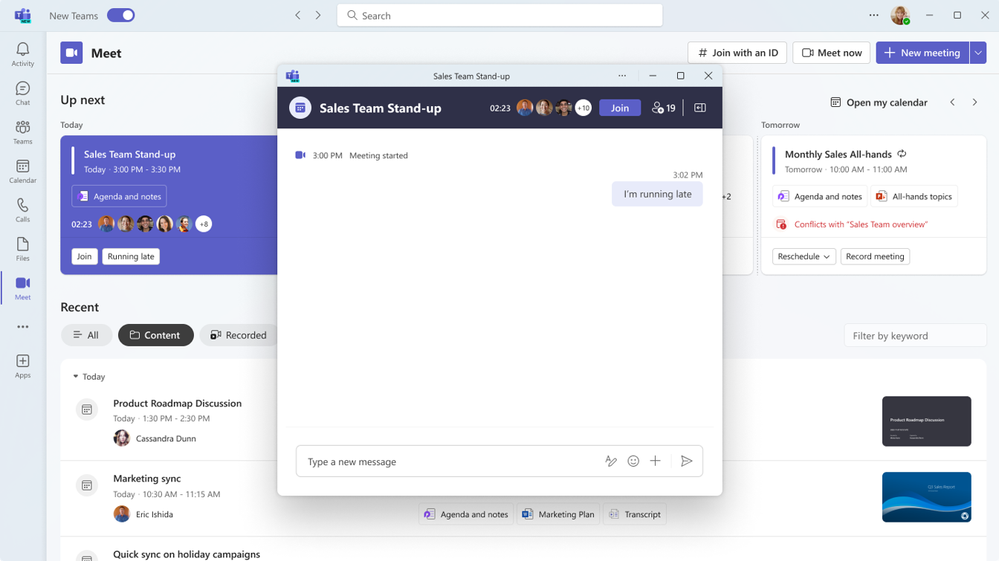Click Cassandra Dunn organizer name
This screenshot has height=561, width=999.
click(x=166, y=438)
